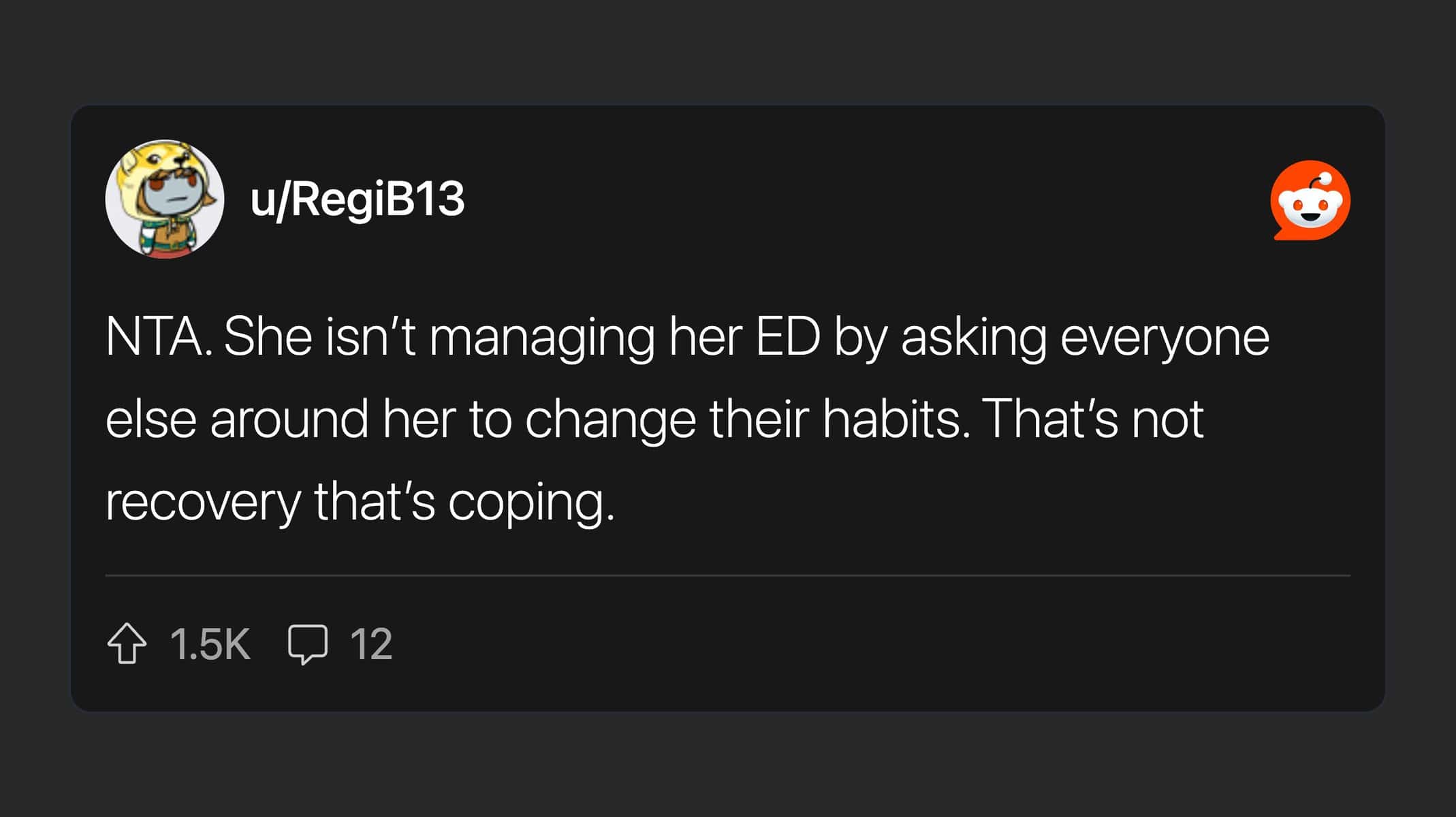Click the 12 comments count
1456x817 pixels.
371,644
